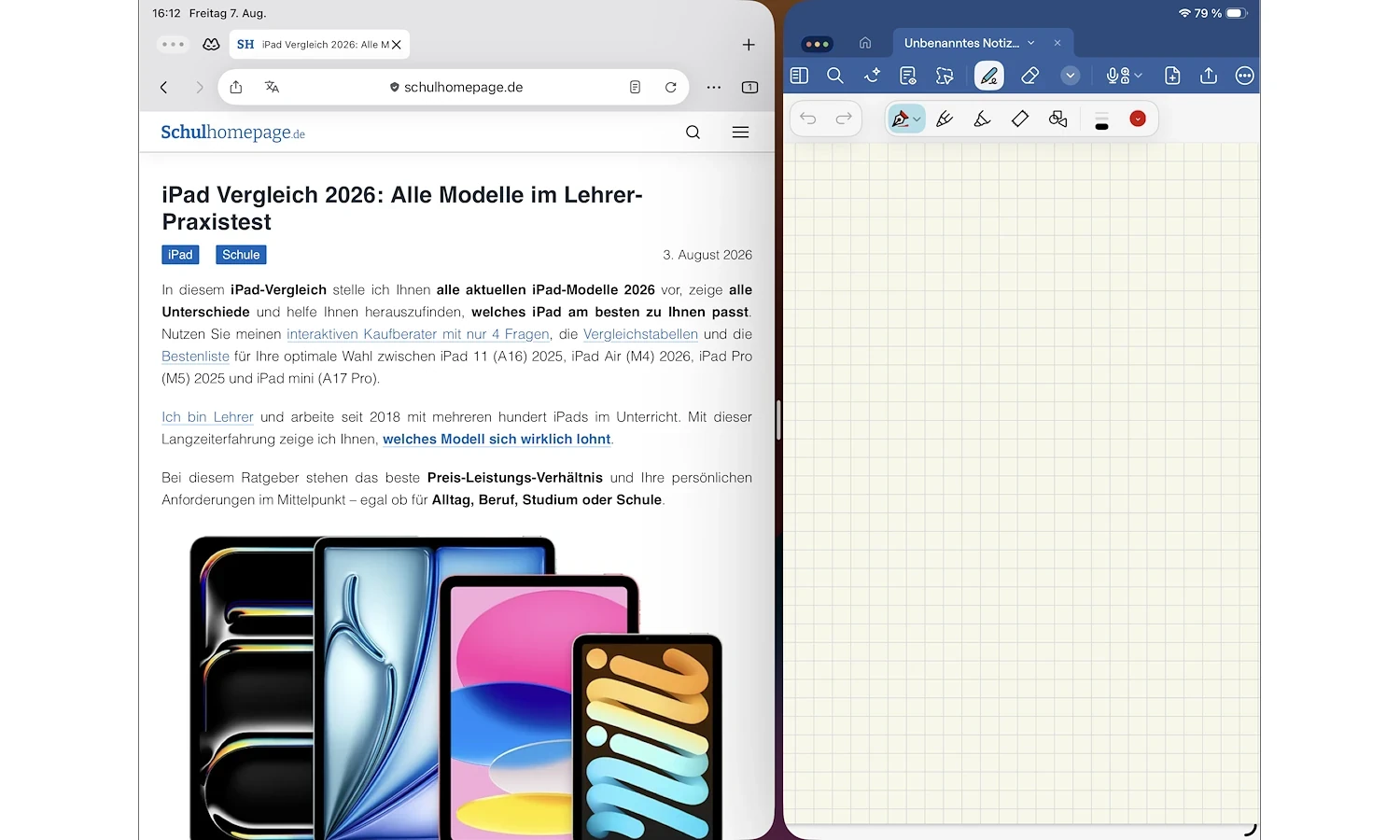Open the website hamburger menu
Screen dimensions: 1400x840
740,133
